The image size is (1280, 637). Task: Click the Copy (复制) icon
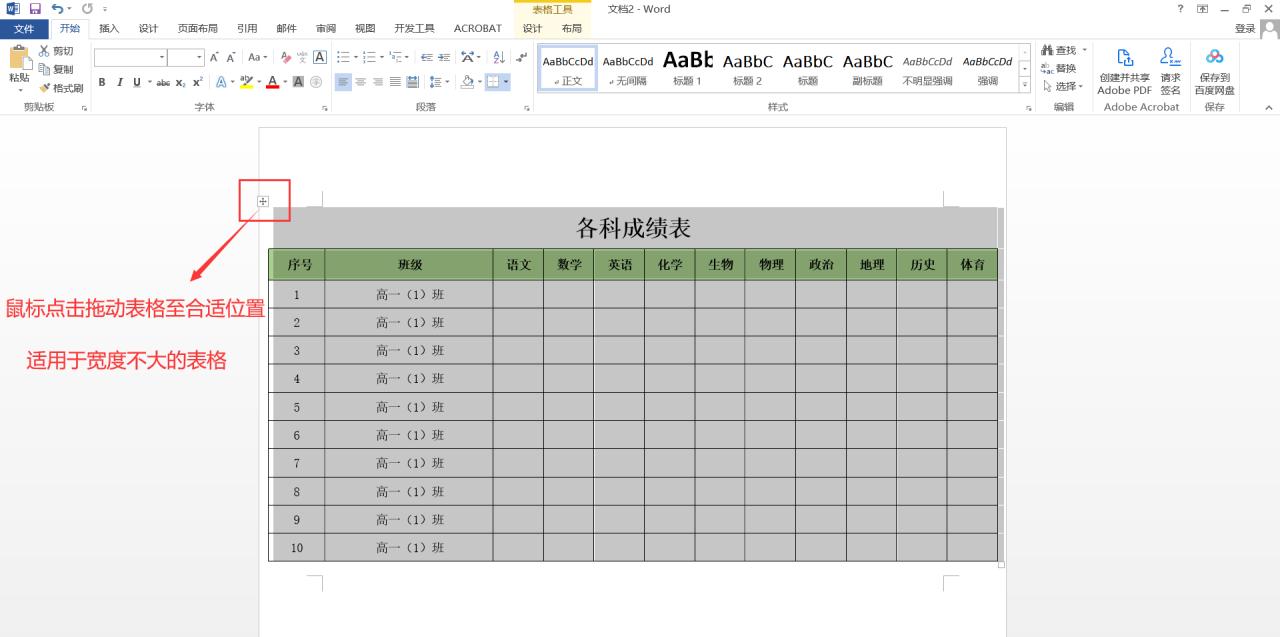(x=44, y=69)
